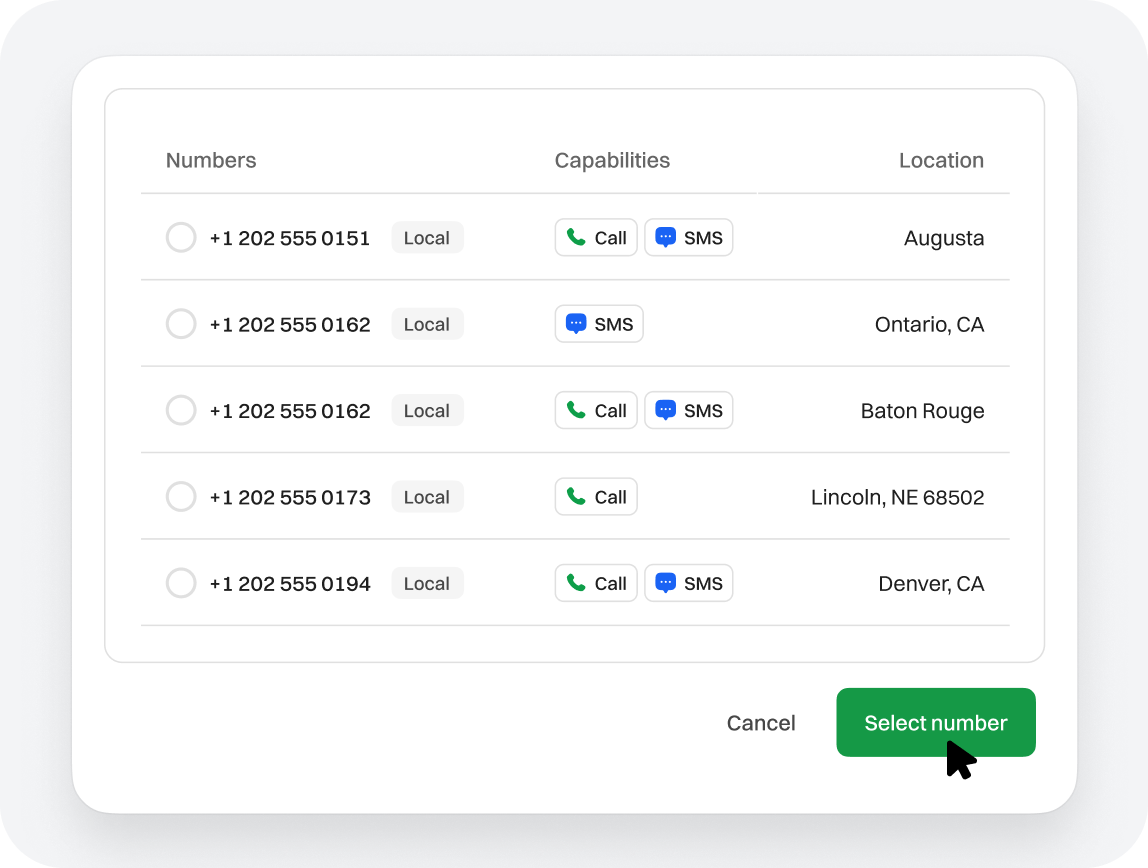This screenshot has width=1148, height=868.
Task: Click the SMS bubble icon in Baton Rouge row
Action: coord(665,411)
